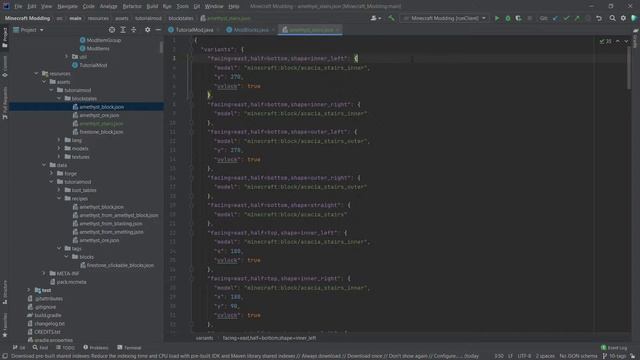Screen dimensions: 640x360
Task: Open amethyst_ore.json in blockstates
Action: point(99,115)
